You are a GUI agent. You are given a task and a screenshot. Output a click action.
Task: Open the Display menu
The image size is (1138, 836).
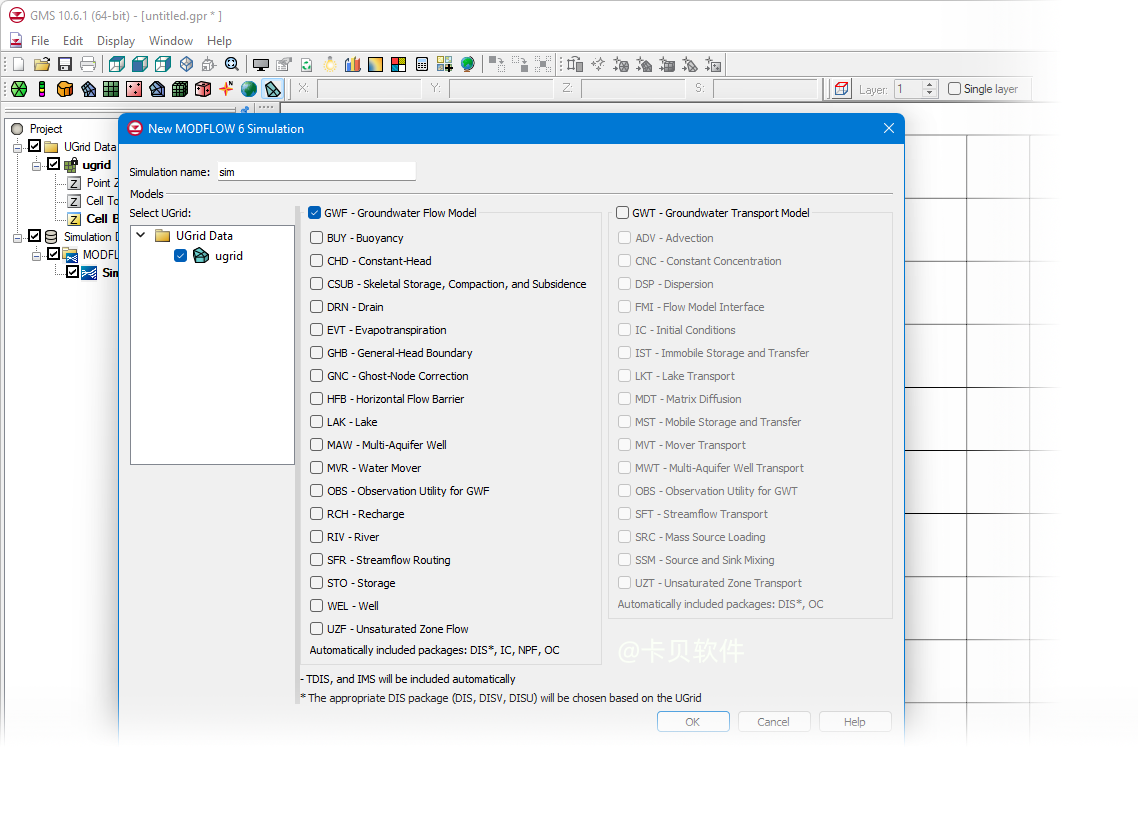pos(116,41)
